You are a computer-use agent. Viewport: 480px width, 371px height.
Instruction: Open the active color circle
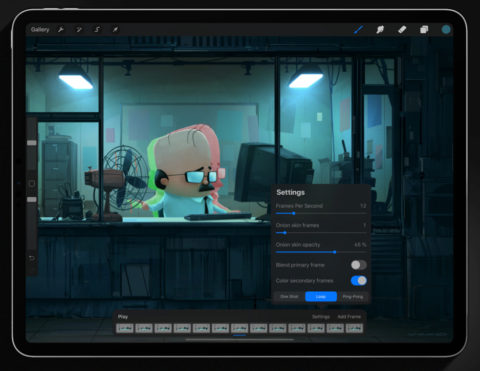point(446,29)
